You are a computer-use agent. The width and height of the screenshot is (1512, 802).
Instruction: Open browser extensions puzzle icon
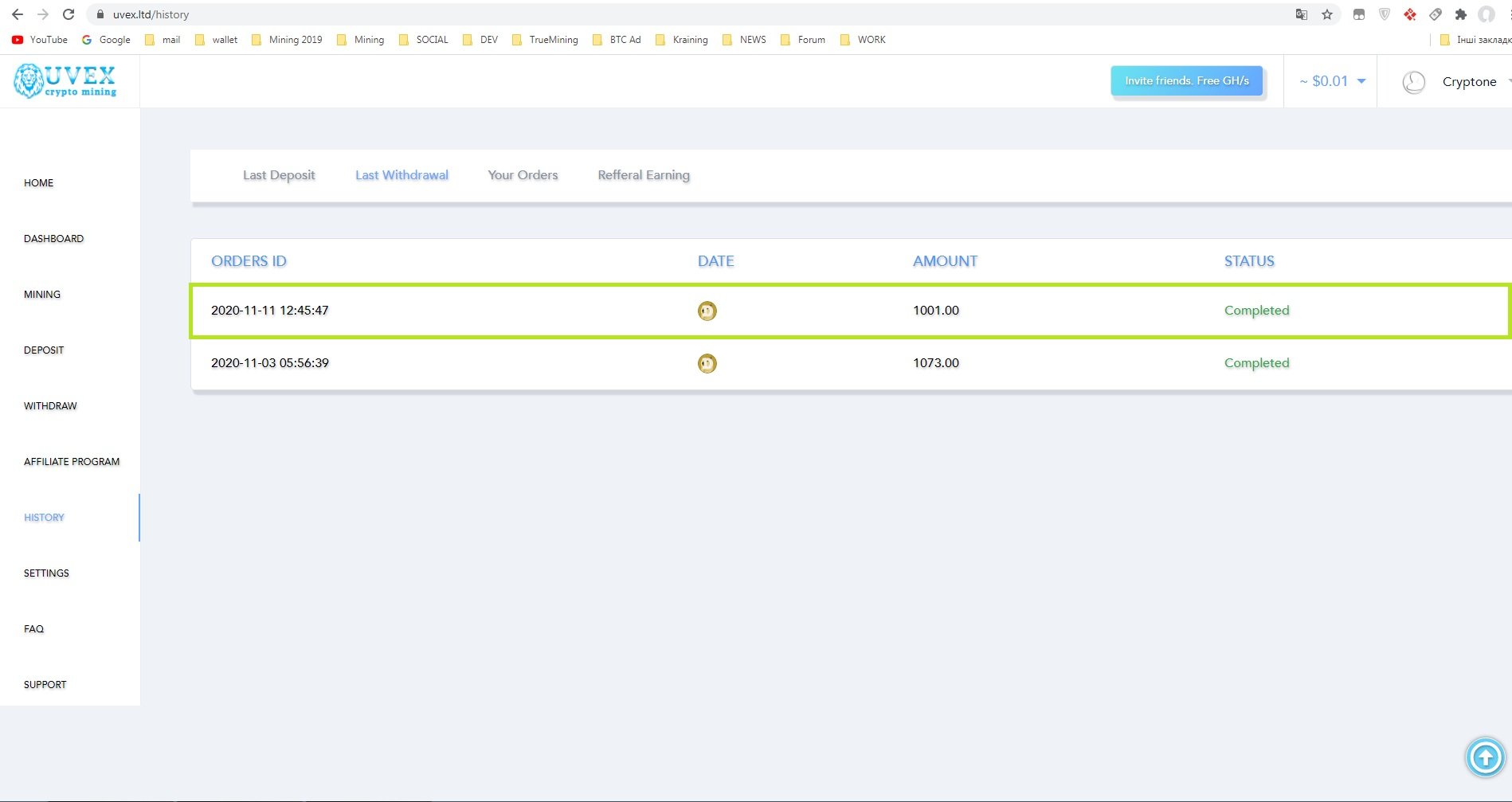tap(1460, 14)
